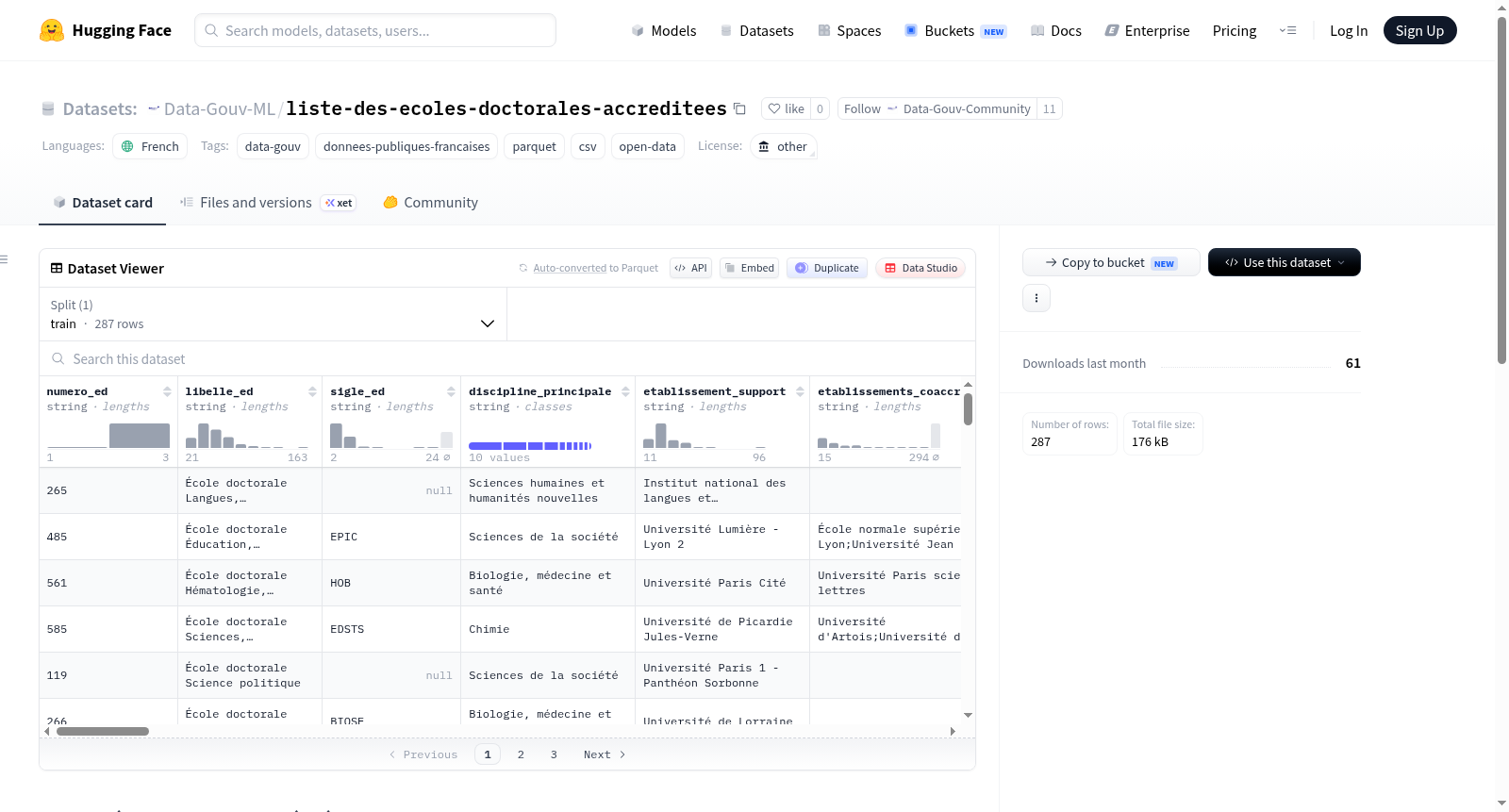Focus the models and datasets search box
Image resolution: width=1509 pixels, height=812 pixels.
tap(375, 30)
